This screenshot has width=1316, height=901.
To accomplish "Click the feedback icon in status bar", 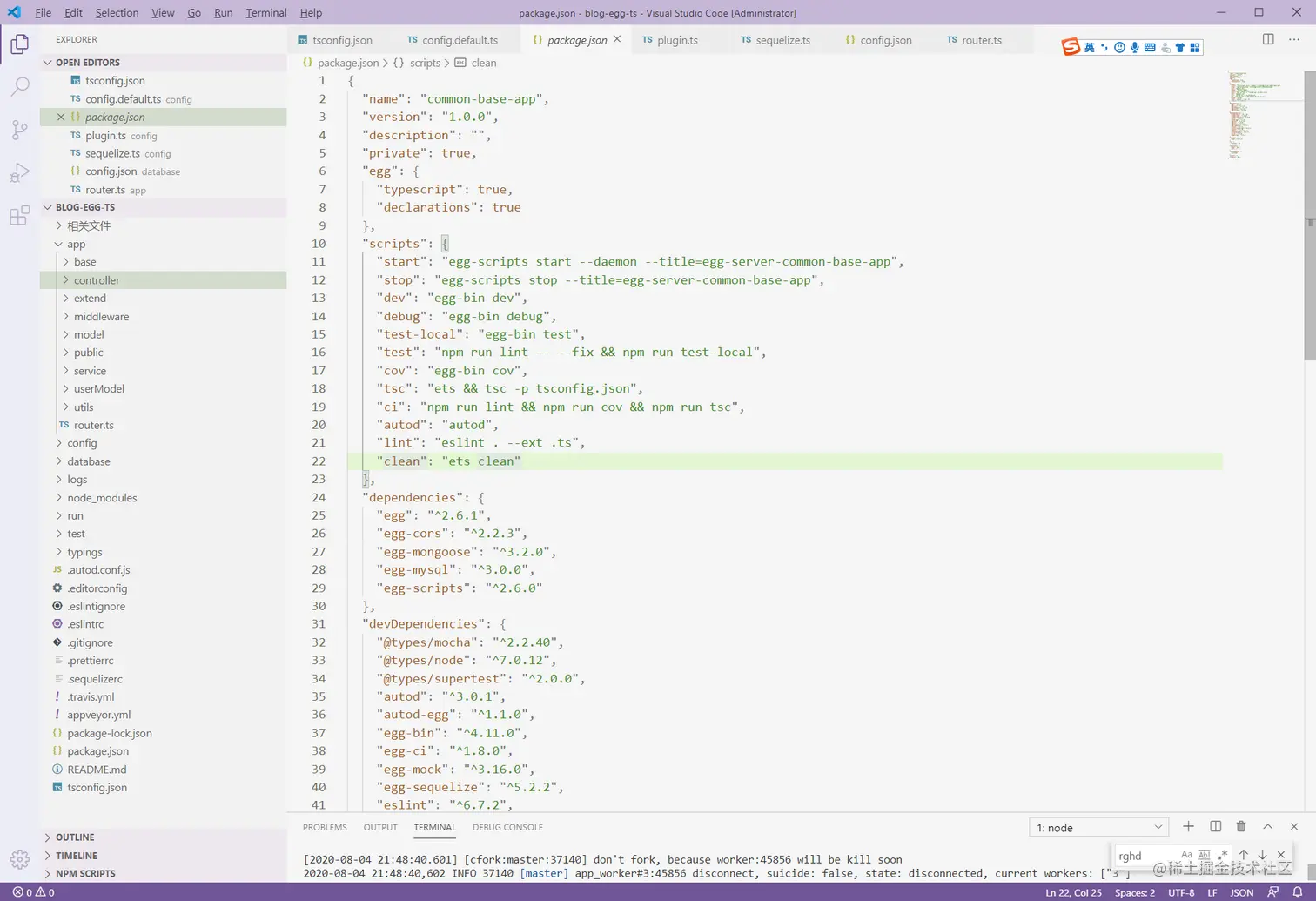I will click(1273, 892).
